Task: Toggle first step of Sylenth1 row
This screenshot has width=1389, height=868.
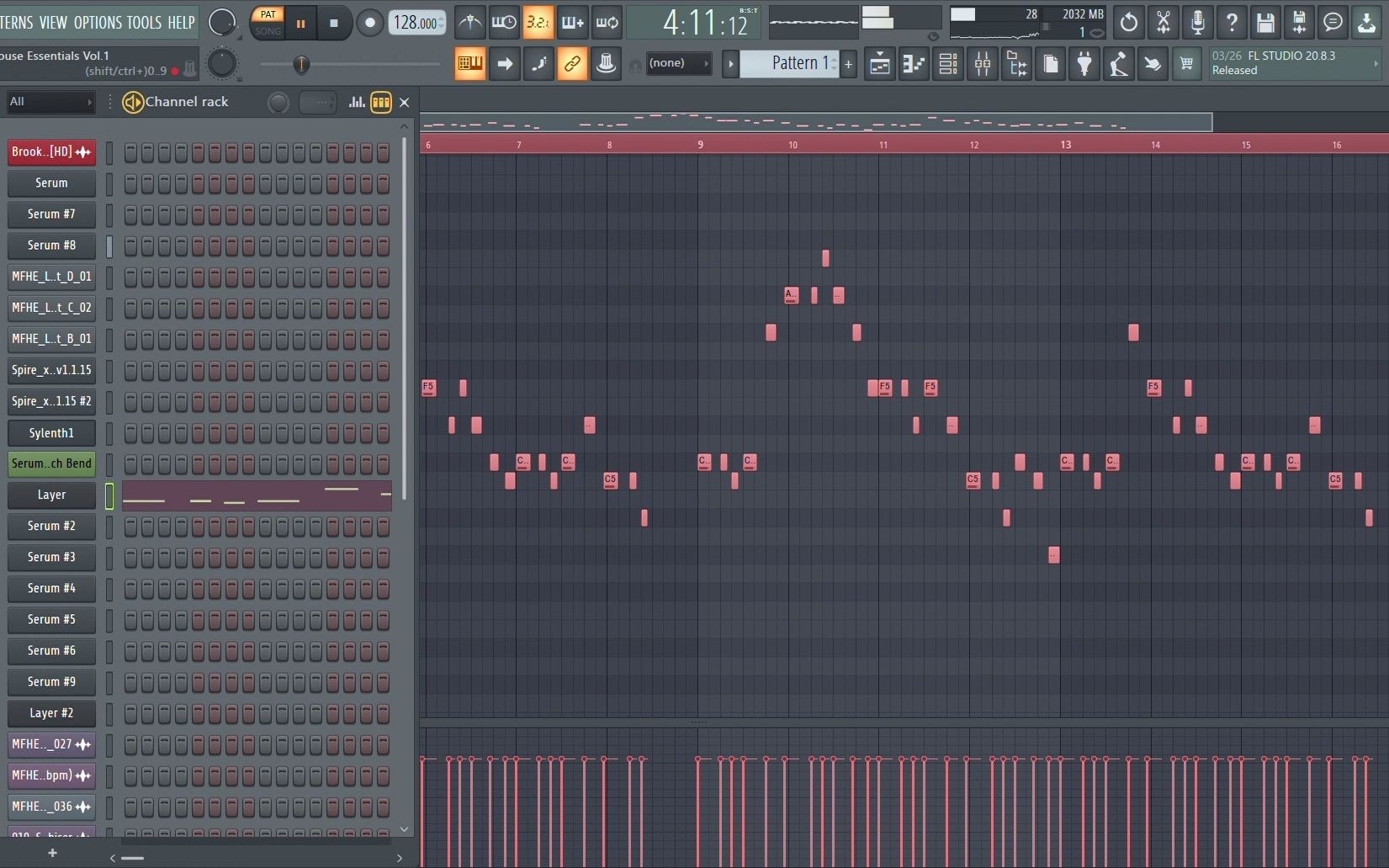Action: pos(130,433)
